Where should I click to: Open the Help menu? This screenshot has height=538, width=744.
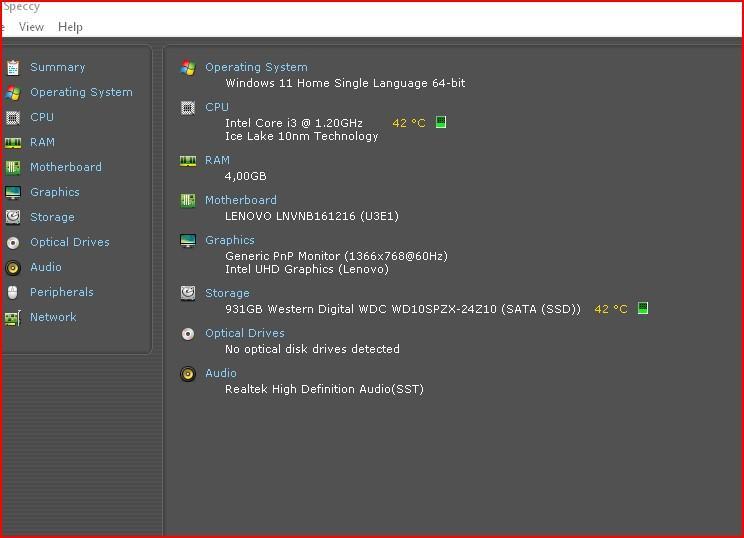pyautogui.click(x=70, y=27)
